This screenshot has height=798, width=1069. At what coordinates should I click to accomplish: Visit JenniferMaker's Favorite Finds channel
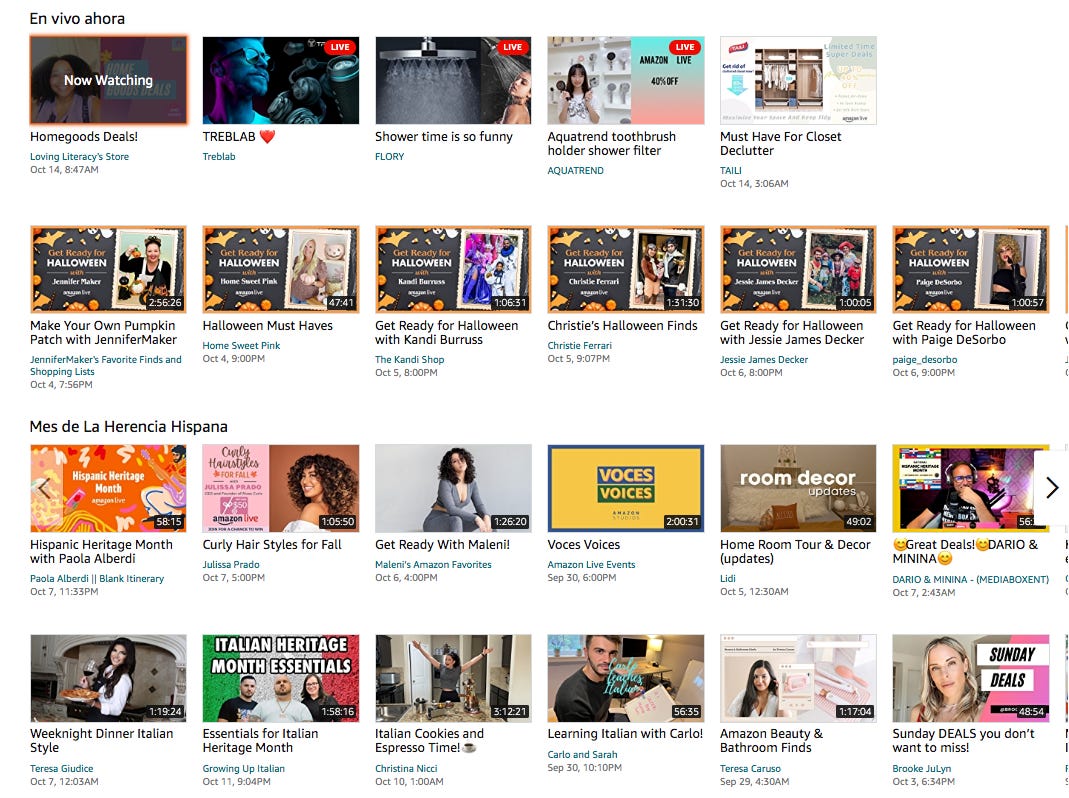(106, 366)
